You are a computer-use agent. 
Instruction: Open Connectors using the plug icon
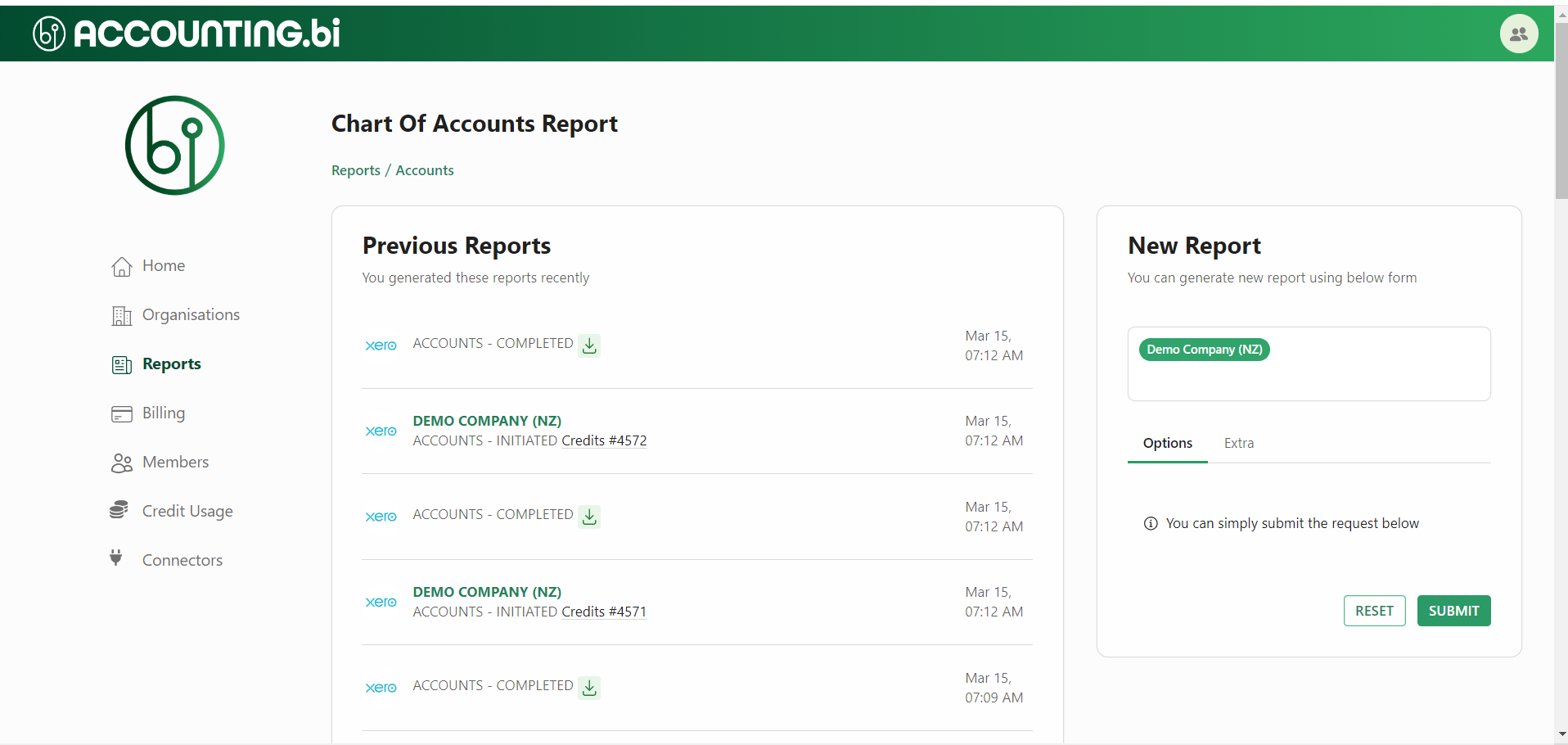point(116,559)
